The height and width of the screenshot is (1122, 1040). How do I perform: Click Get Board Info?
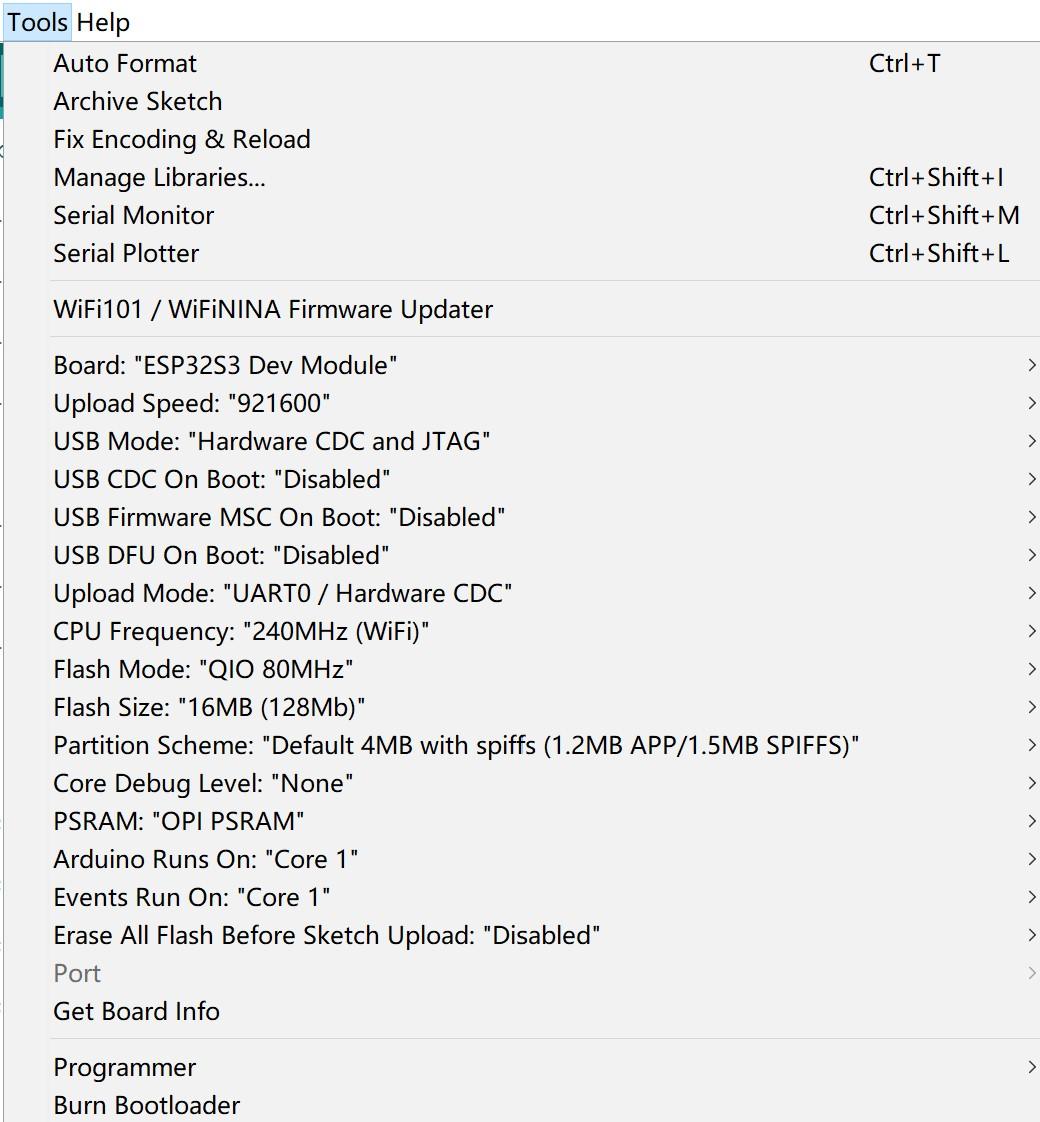pos(136,1011)
